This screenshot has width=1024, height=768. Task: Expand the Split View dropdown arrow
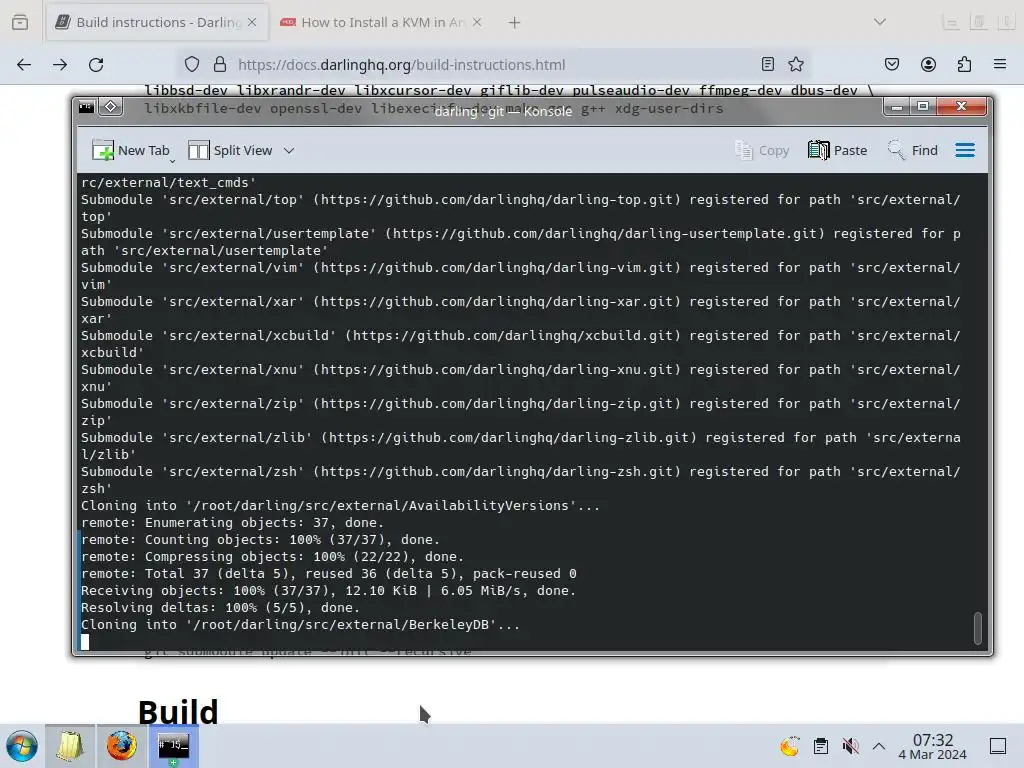289,151
